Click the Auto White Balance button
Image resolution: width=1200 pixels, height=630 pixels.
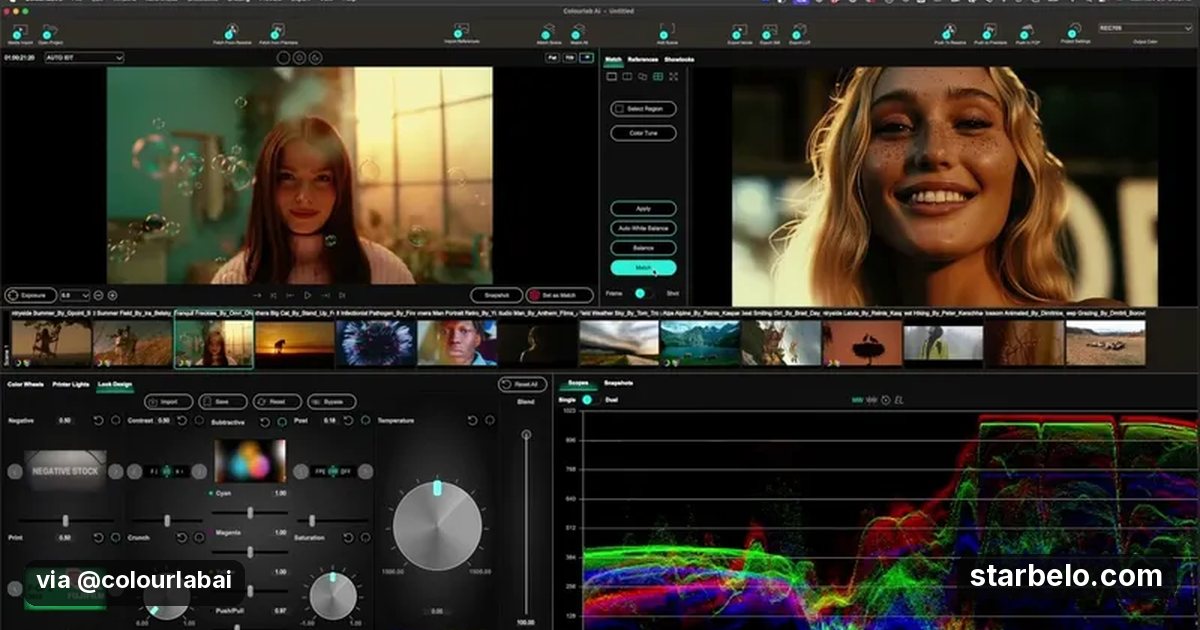(644, 228)
